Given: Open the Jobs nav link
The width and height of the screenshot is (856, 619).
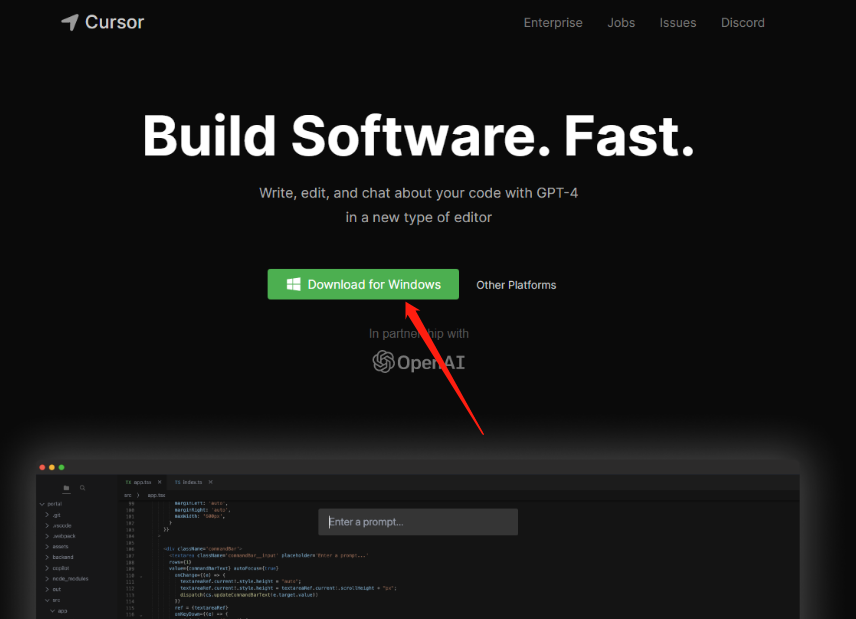Looking at the screenshot, I should point(621,23).
